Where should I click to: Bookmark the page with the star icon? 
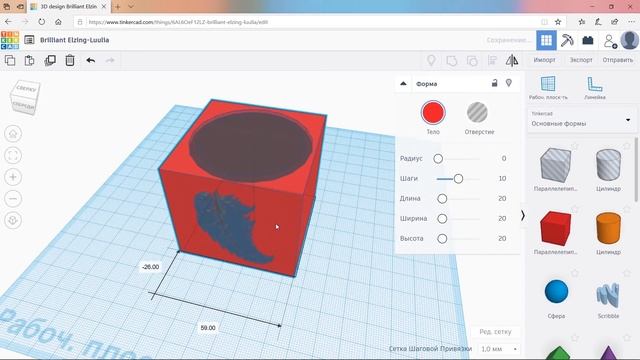(x=558, y=22)
